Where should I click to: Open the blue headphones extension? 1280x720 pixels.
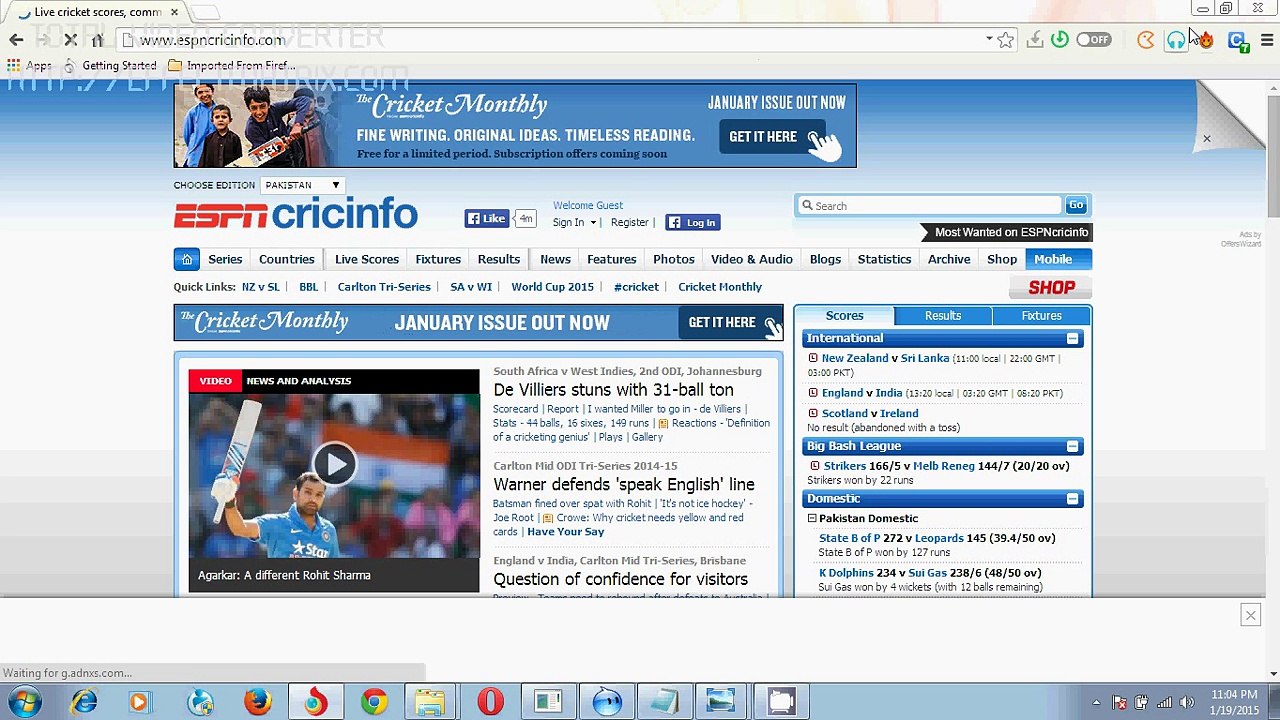click(1176, 40)
